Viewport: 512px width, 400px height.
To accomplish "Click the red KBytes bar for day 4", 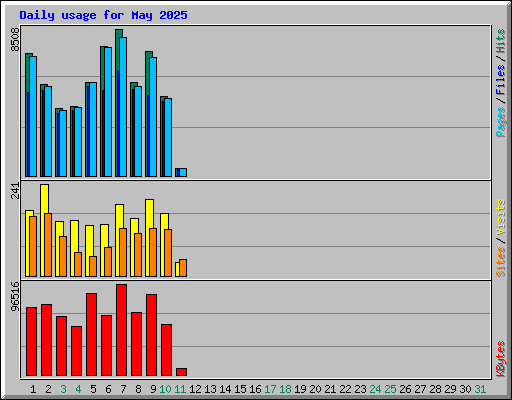I will (x=77, y=351).
